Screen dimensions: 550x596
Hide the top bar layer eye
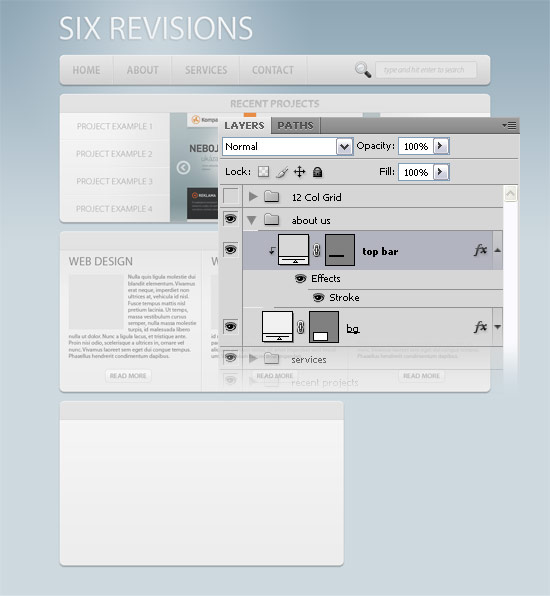pyautogui.click(x=231, y=249)
